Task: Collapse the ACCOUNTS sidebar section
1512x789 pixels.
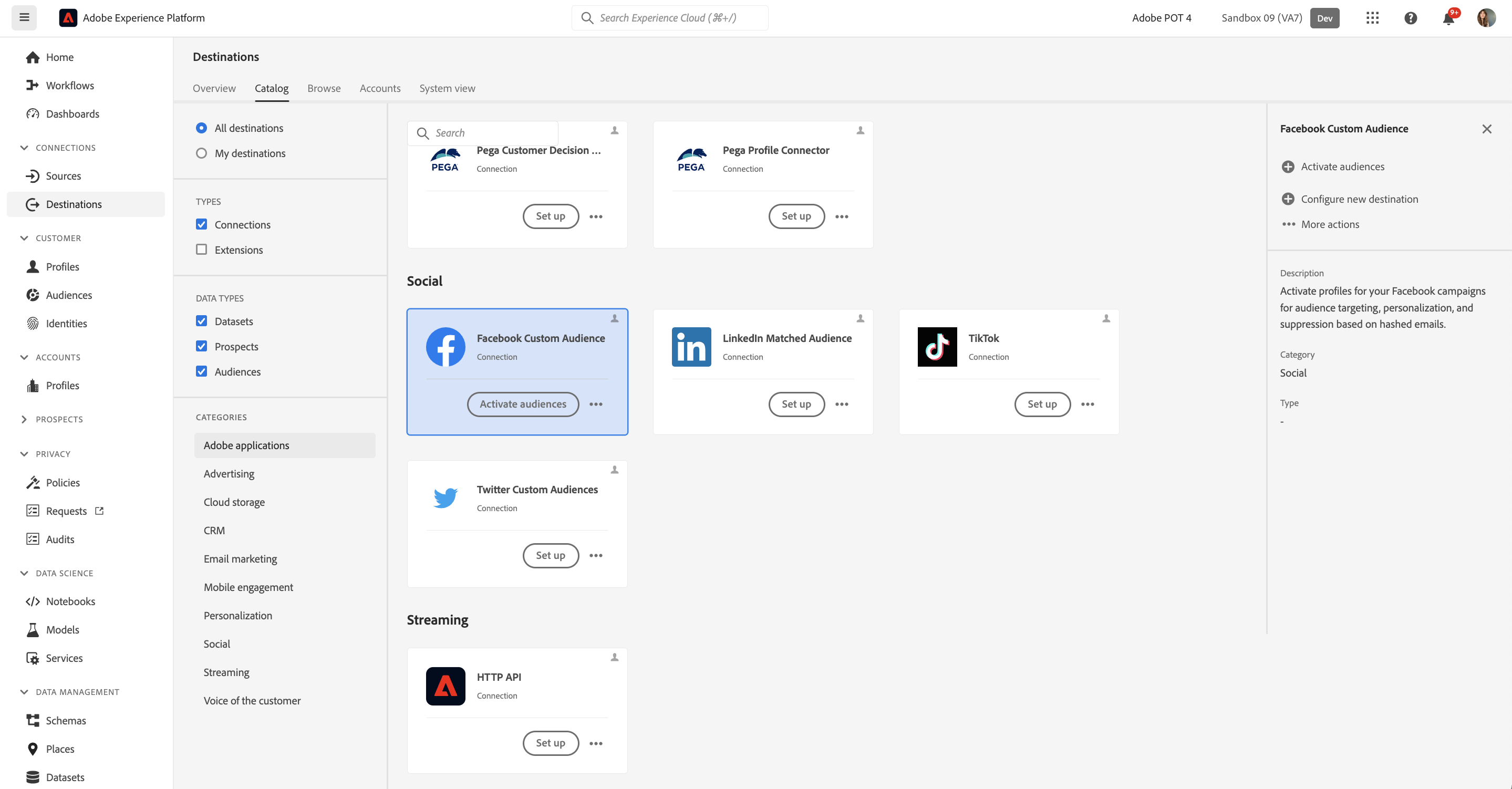Action: click(x=24, y=357)
